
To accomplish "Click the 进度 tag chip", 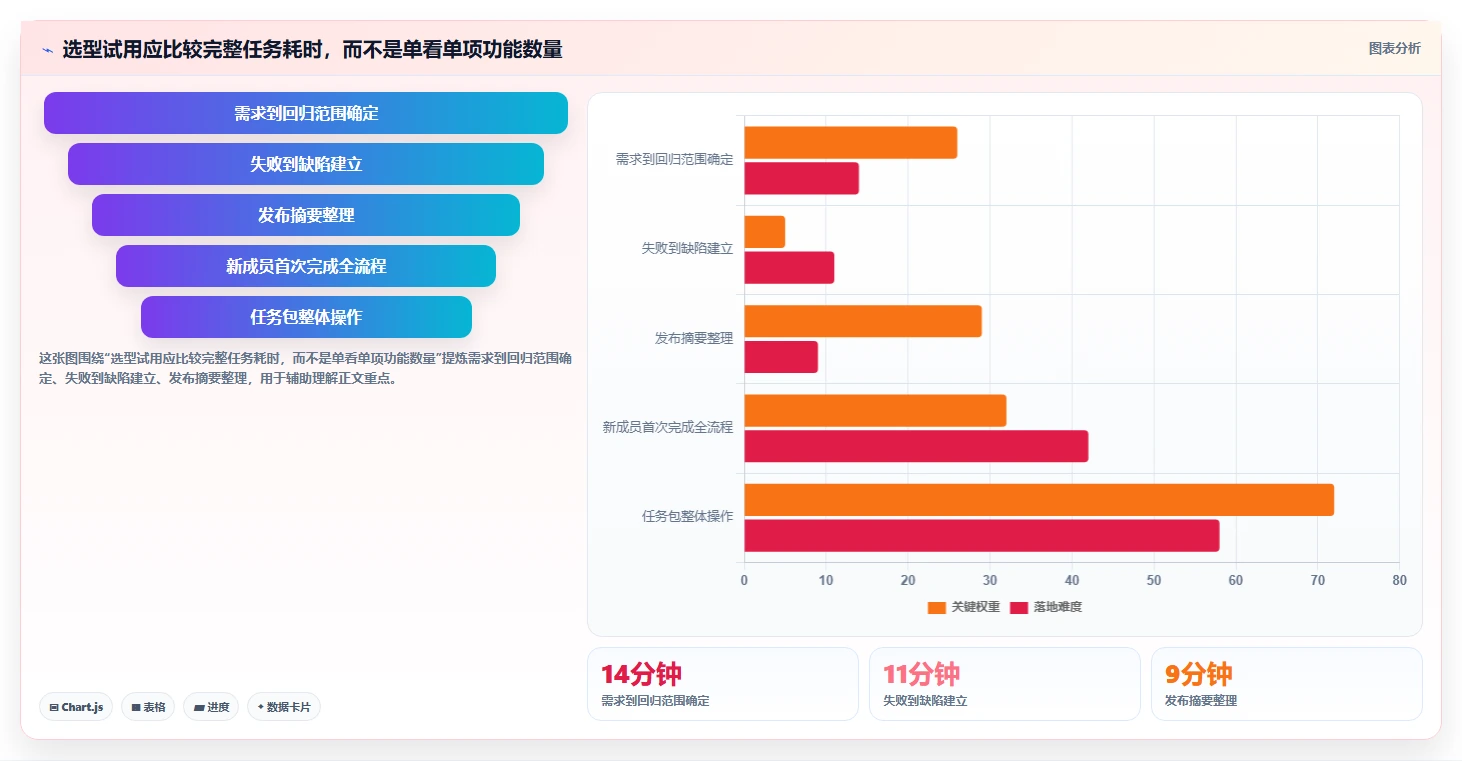I will pyautogui.click(x=211, y=707).
